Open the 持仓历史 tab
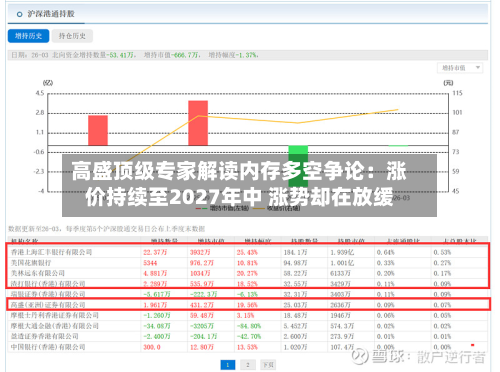Image resolution: width=500 pixels, height=372 pixels. pos(72,36)
